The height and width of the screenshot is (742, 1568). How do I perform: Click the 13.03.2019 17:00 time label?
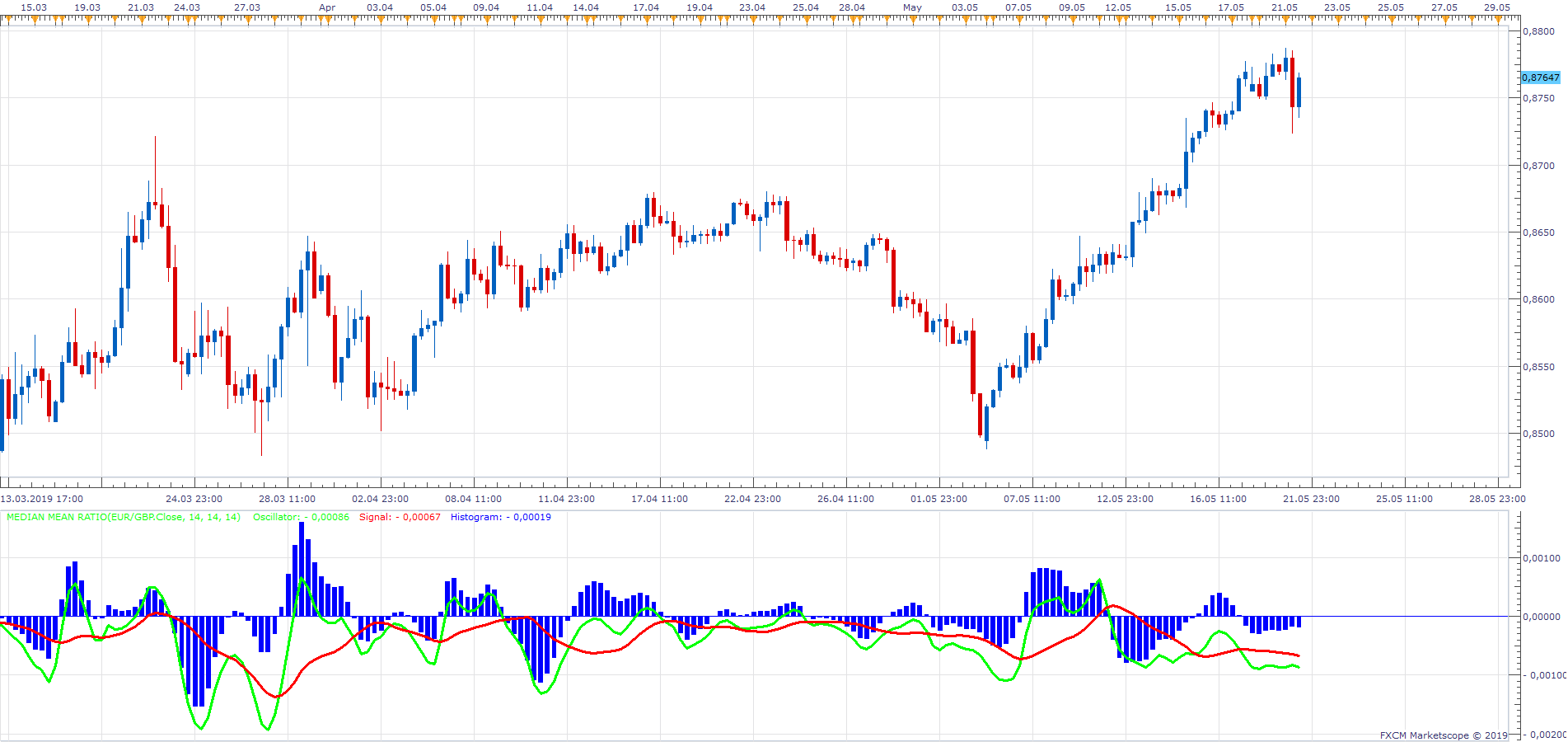point(42,499)
